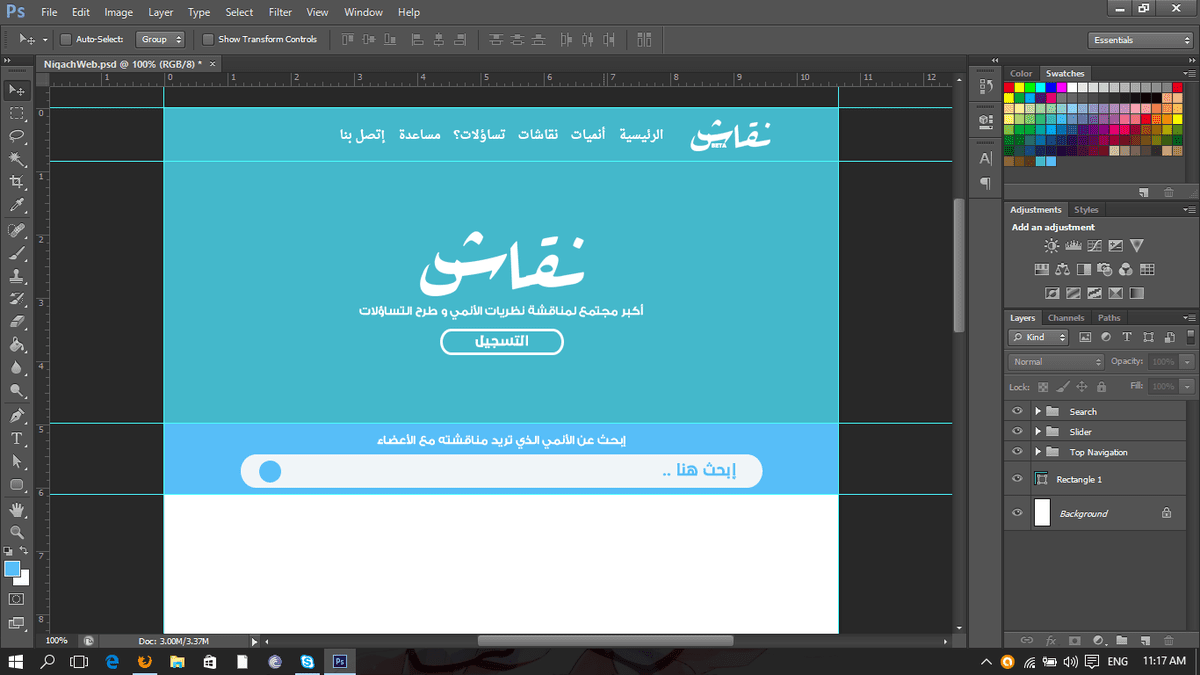Select the Background layer
Image resolution: width=1200 pixels, height=675 pixels.
point(1084,513)
